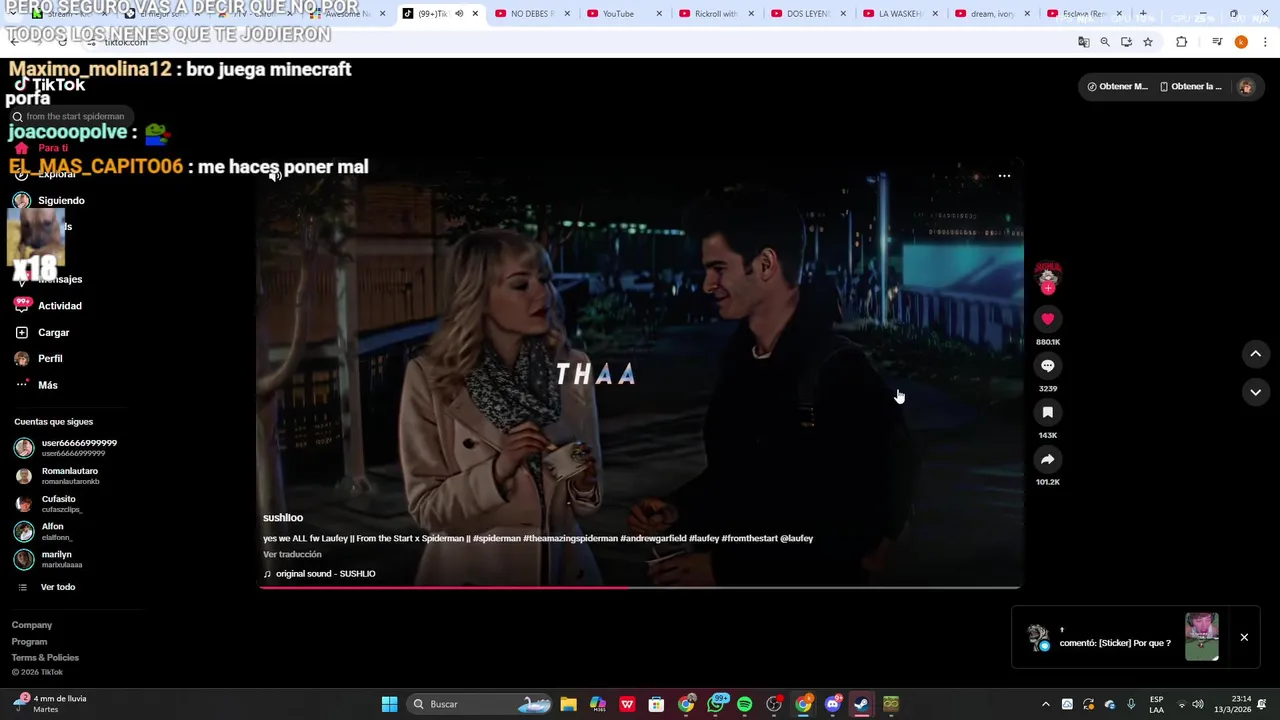Bookmark this page with the star icon
This screenshot has width=1280, height=720.
click(1148, 42)
